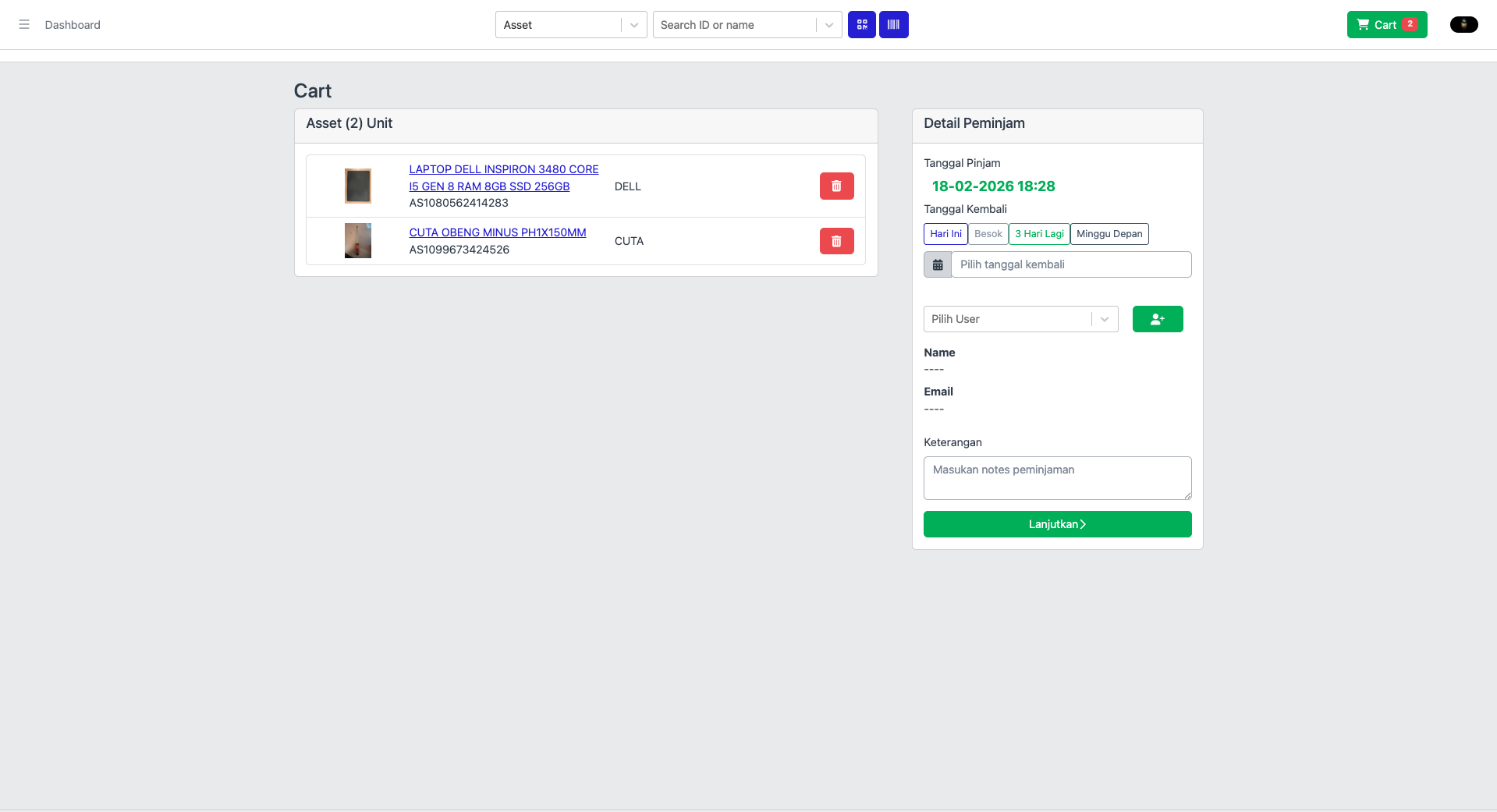The image size is (1497, 812).
Task: Open the calendar date picker icon
Action: pos(938,265)
